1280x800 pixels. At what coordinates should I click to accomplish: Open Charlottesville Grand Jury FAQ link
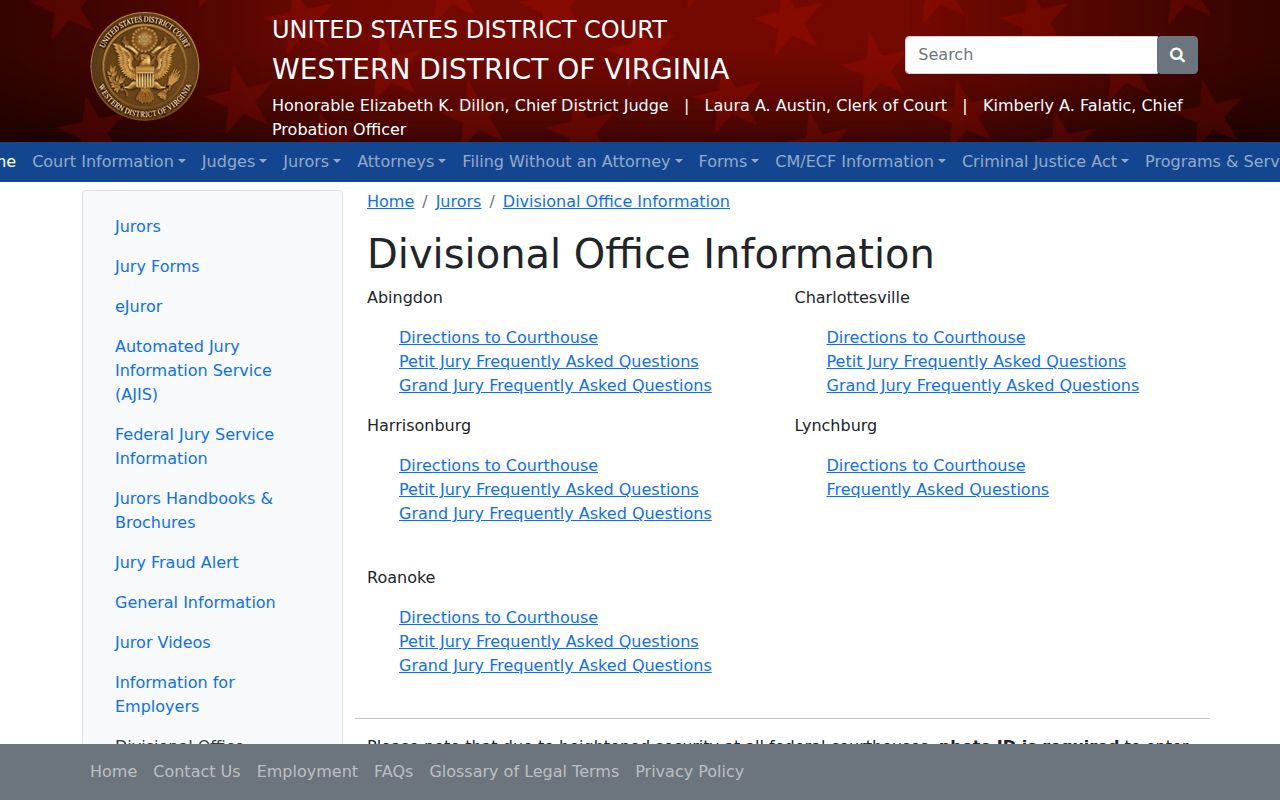(983, 385)
